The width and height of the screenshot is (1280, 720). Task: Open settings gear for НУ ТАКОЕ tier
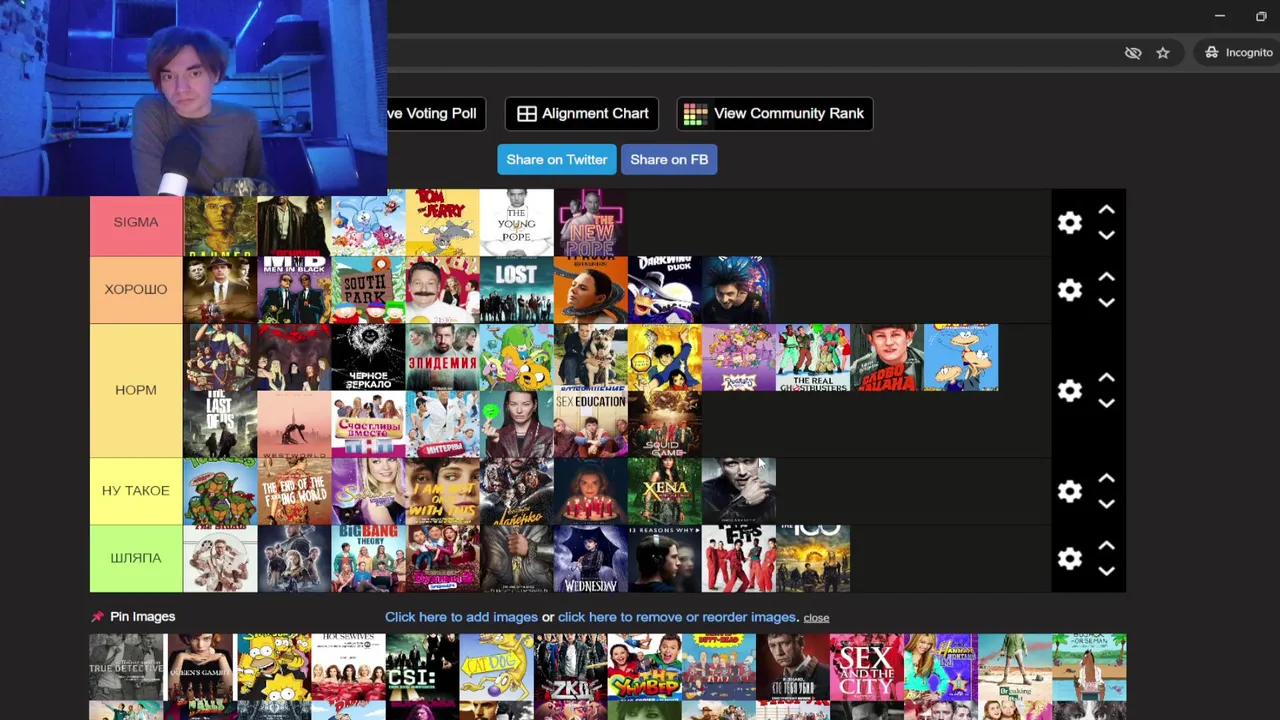(1070, 491)
